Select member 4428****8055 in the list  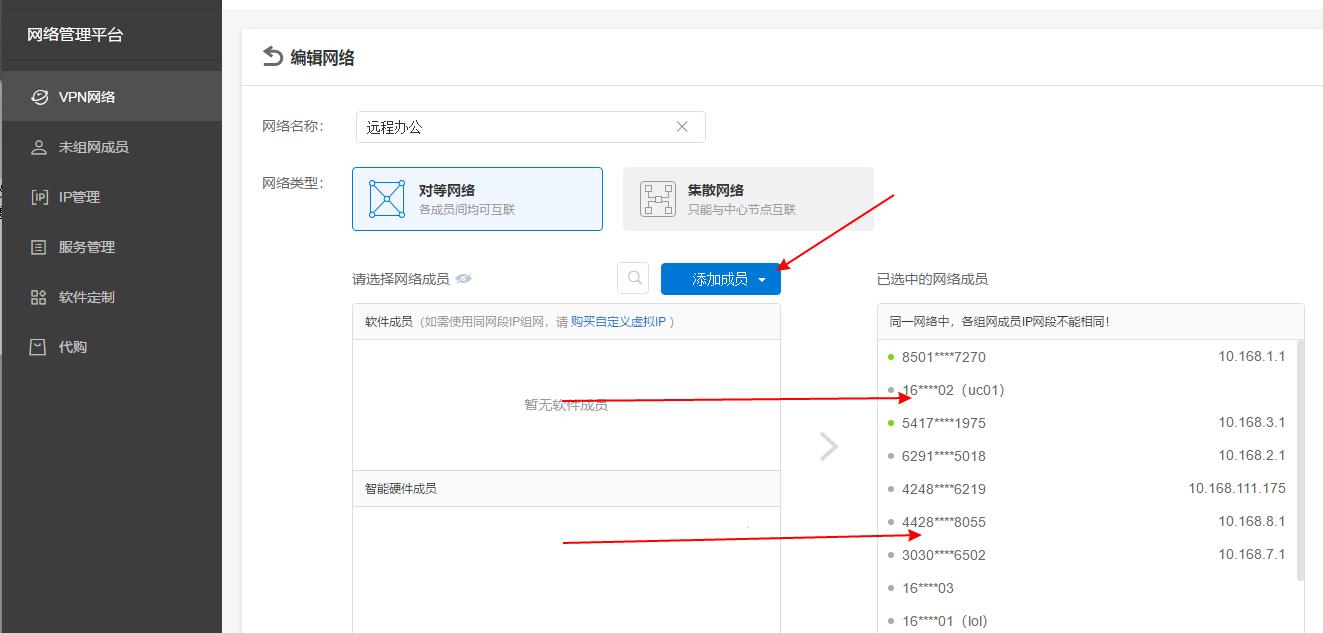(944, 521)
